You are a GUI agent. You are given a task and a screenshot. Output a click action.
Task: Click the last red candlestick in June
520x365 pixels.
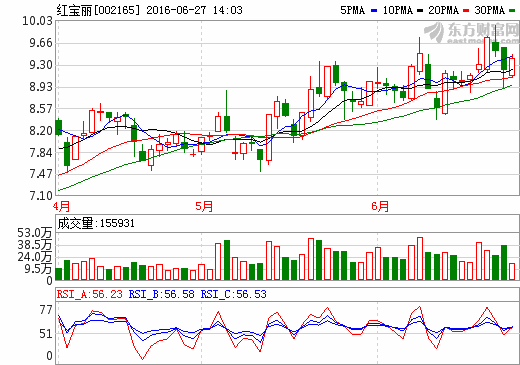(512, 67)
